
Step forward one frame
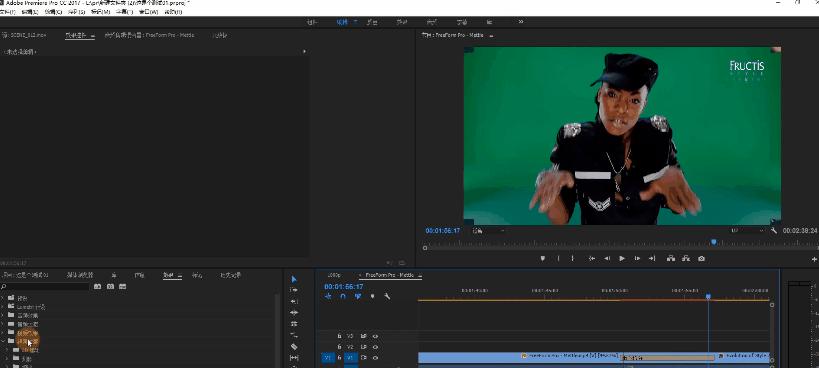(637, 258)
